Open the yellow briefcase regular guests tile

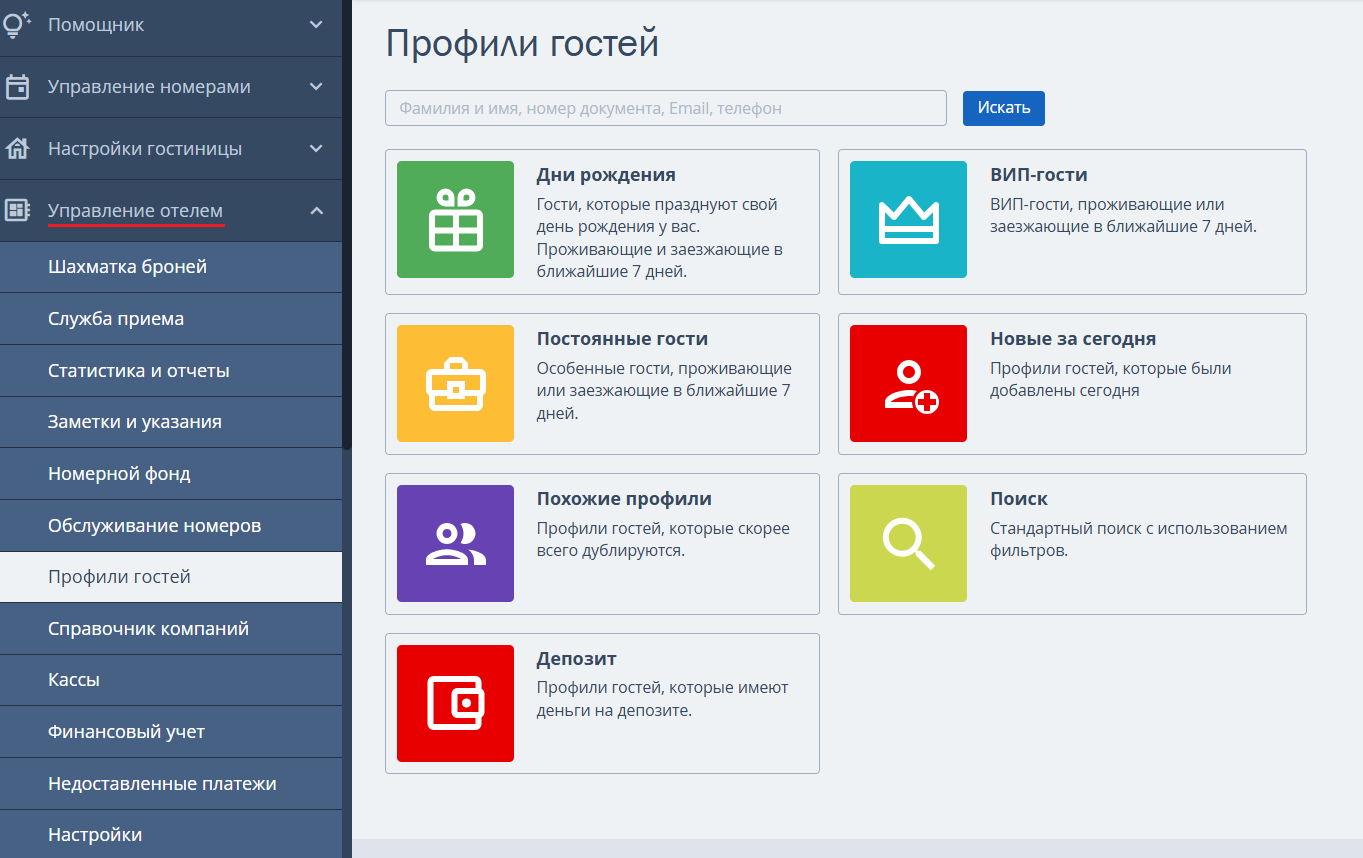coord(455,383)
